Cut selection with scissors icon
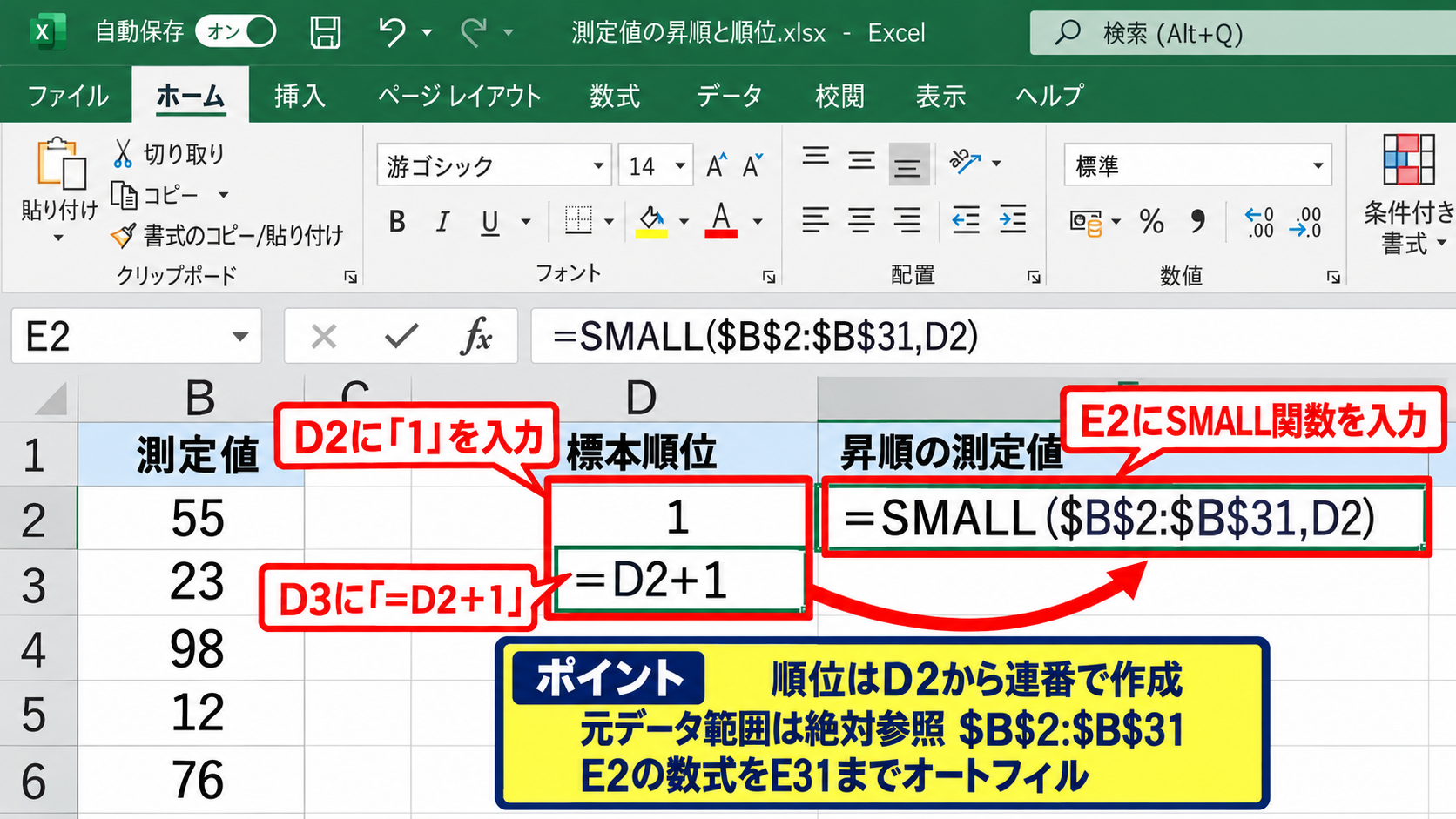This screenshot has height=819, width=1456. [x=123, y=154]
